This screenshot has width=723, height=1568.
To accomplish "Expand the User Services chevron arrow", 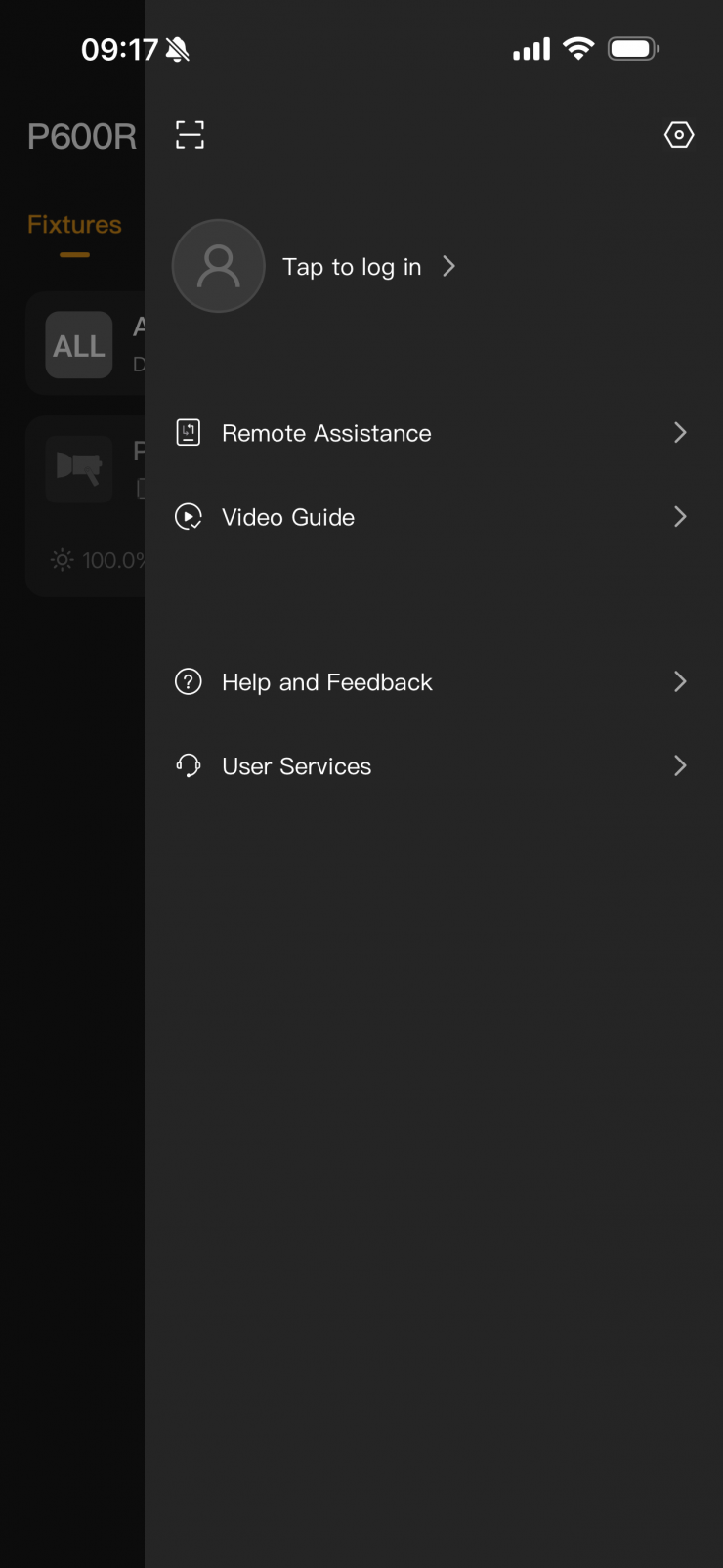I will click(x=680, y=765).
